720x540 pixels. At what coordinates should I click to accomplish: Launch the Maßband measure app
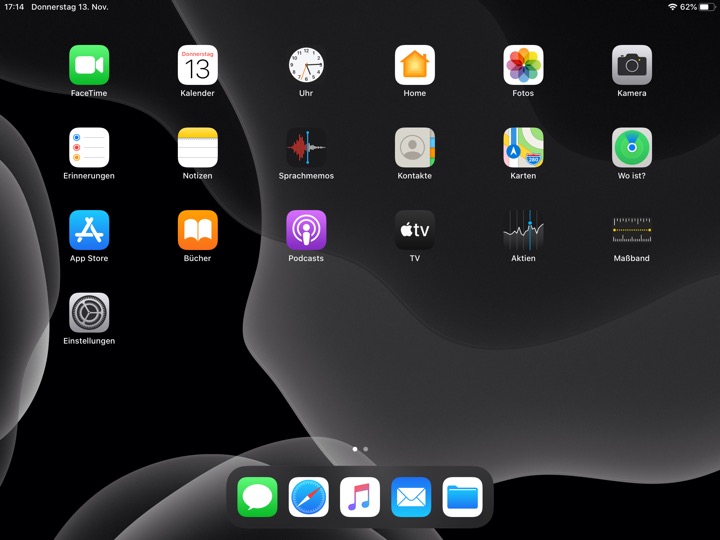tap(632, 231)
